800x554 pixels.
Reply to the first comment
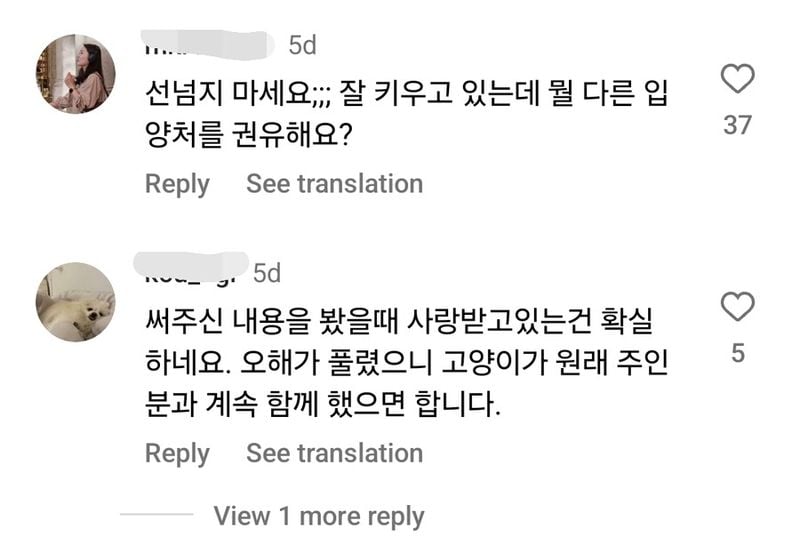click(177, 184)
